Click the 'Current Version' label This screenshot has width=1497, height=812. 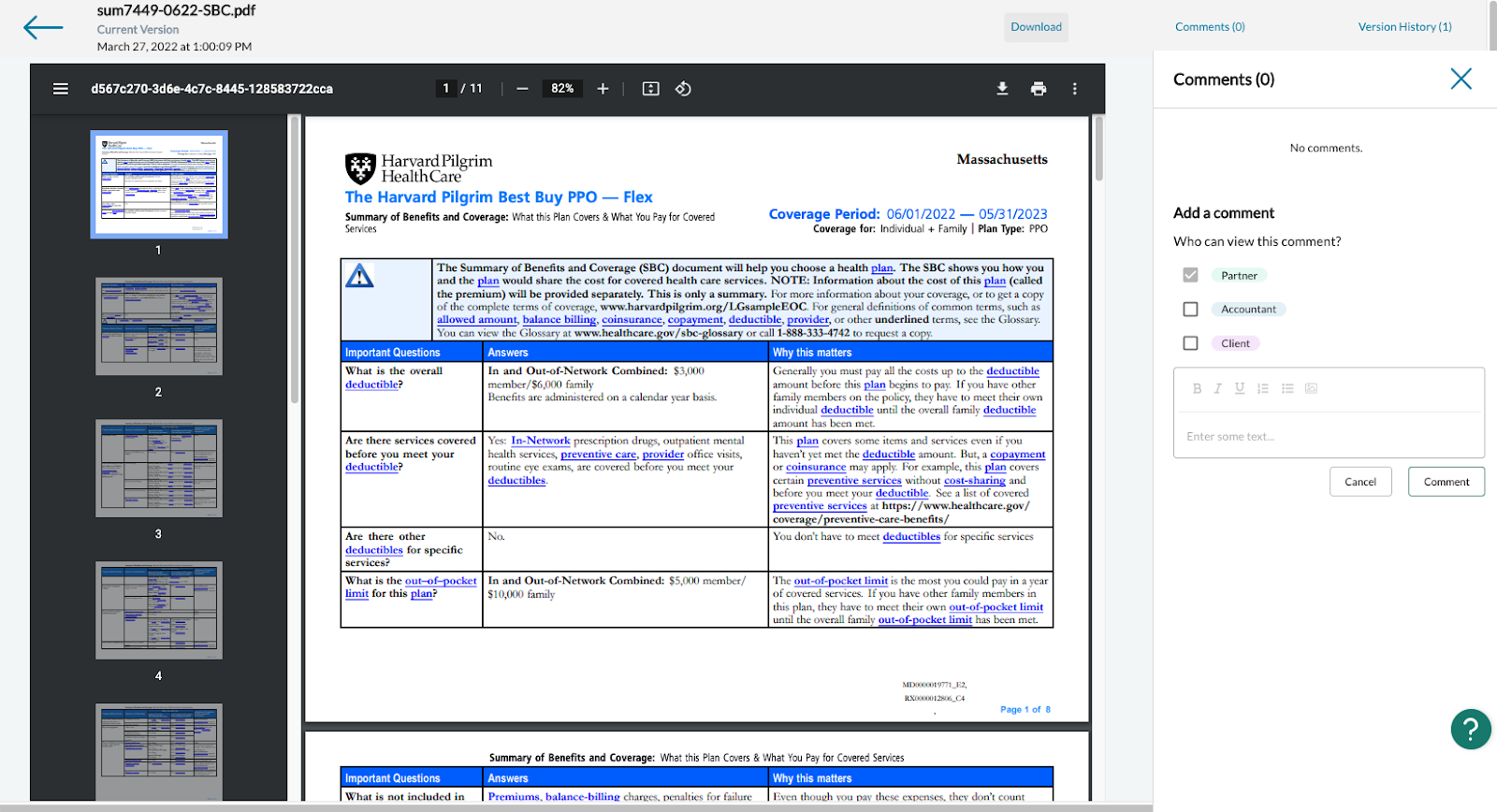(138, 30)
